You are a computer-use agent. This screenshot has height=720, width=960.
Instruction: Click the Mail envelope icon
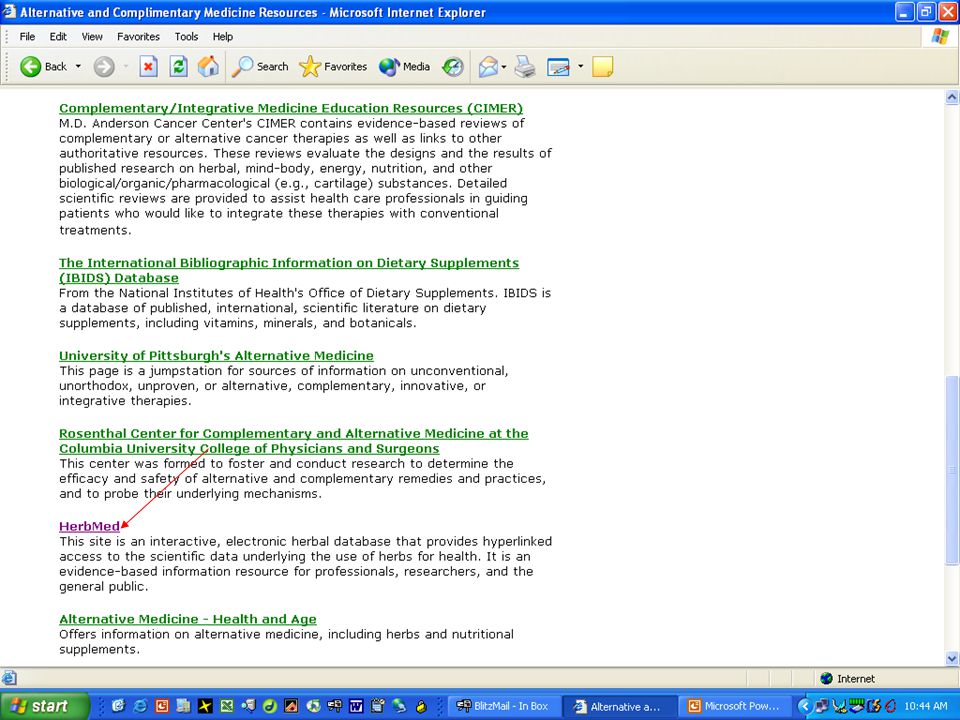[488, 66]
